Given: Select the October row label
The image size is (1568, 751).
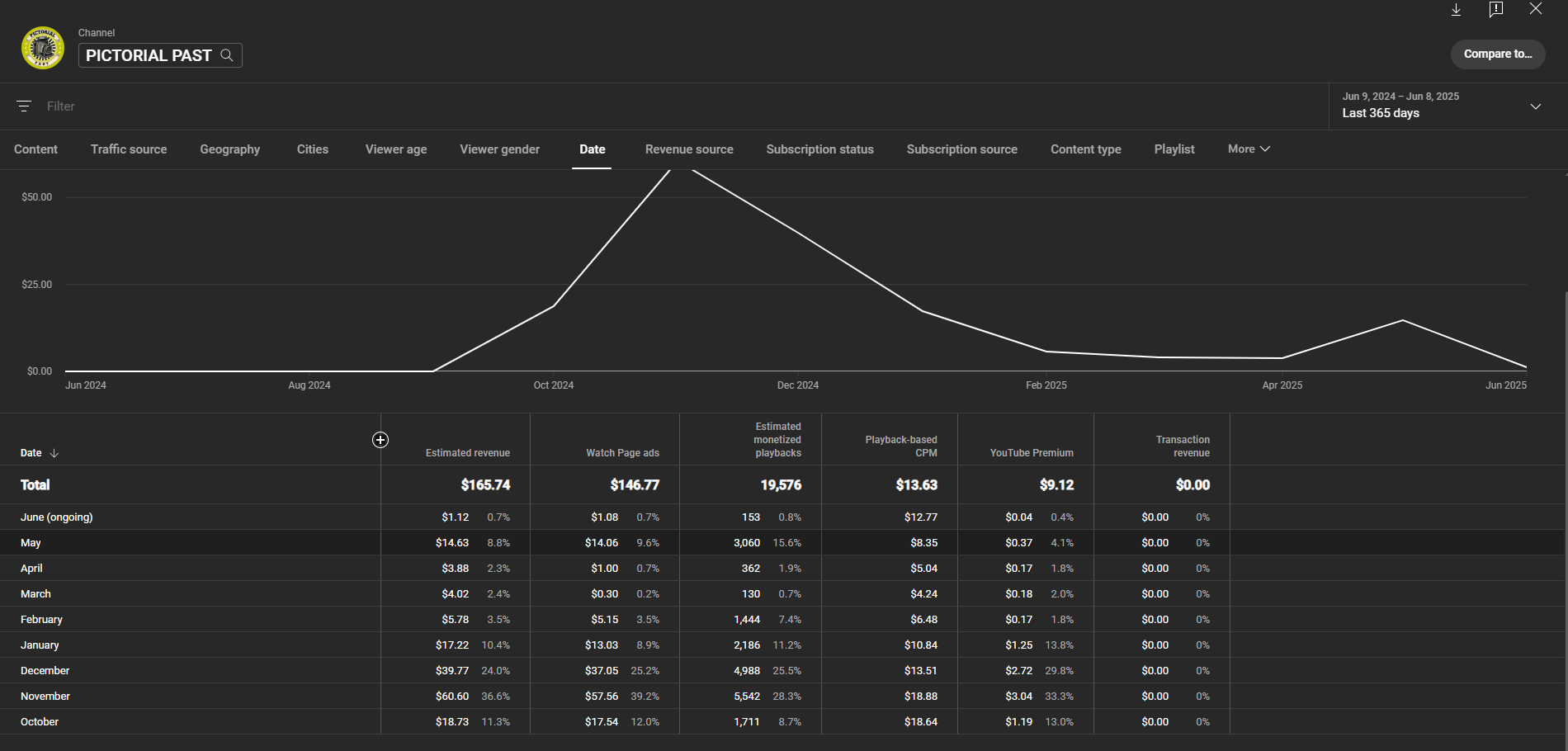Looking at the screenshot, I should 40,722.
